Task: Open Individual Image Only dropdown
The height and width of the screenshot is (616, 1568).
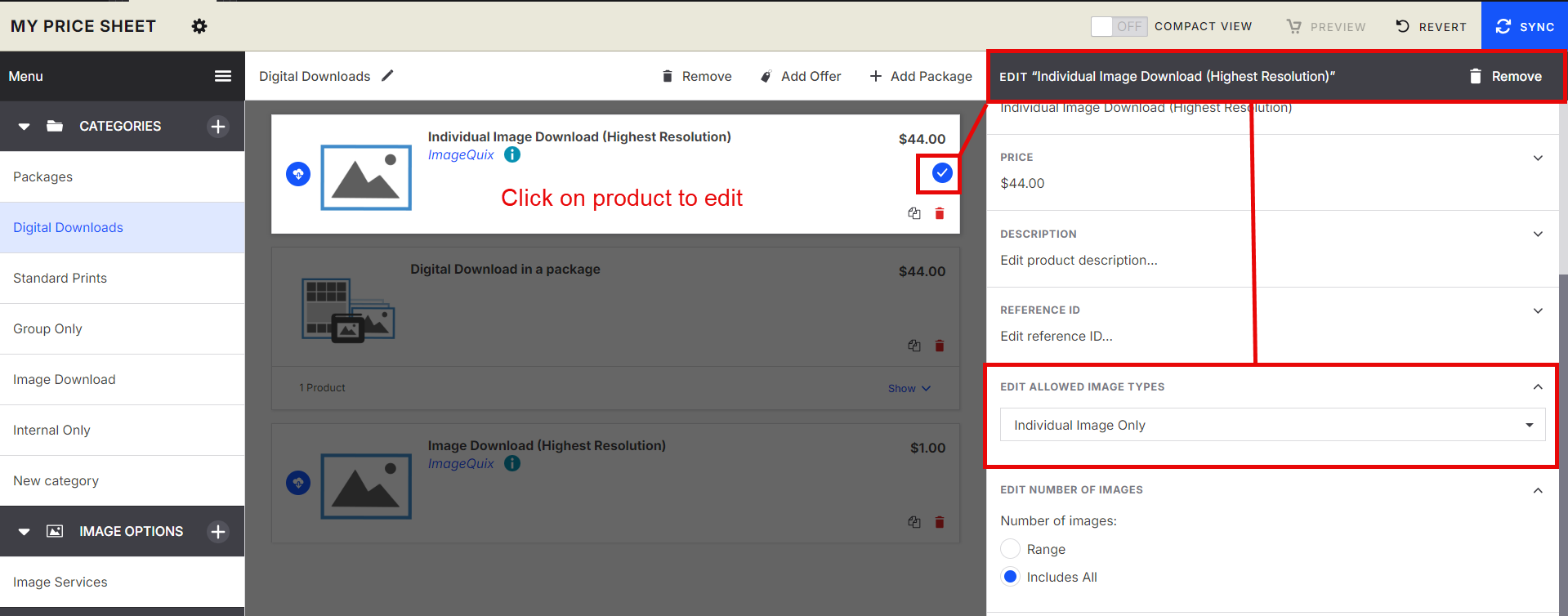Action: [x=1272, y=425]
